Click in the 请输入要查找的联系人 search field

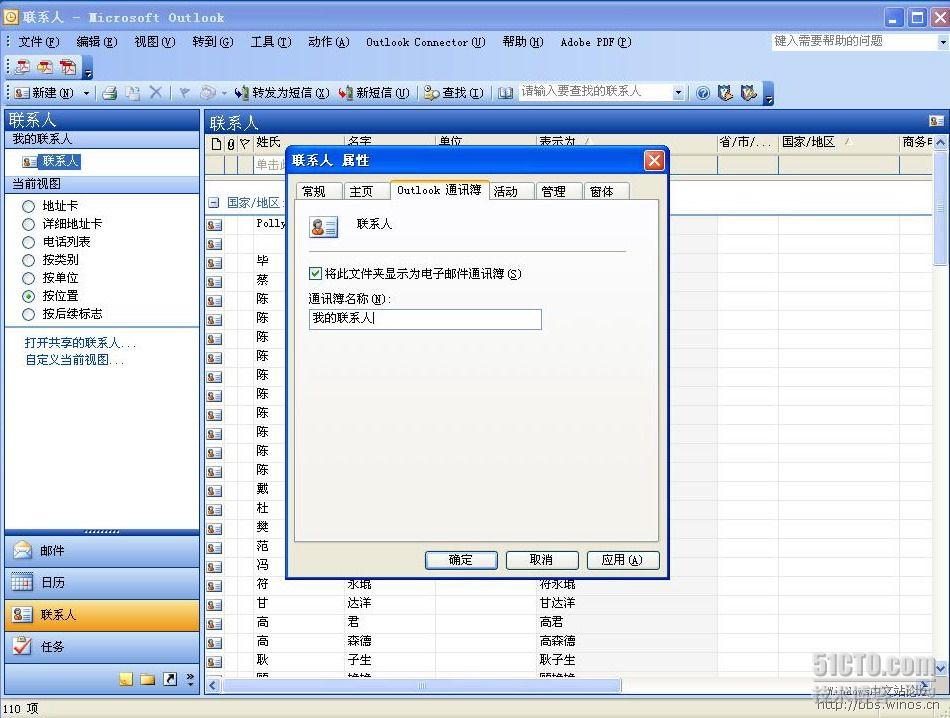(x=596, y=92)
